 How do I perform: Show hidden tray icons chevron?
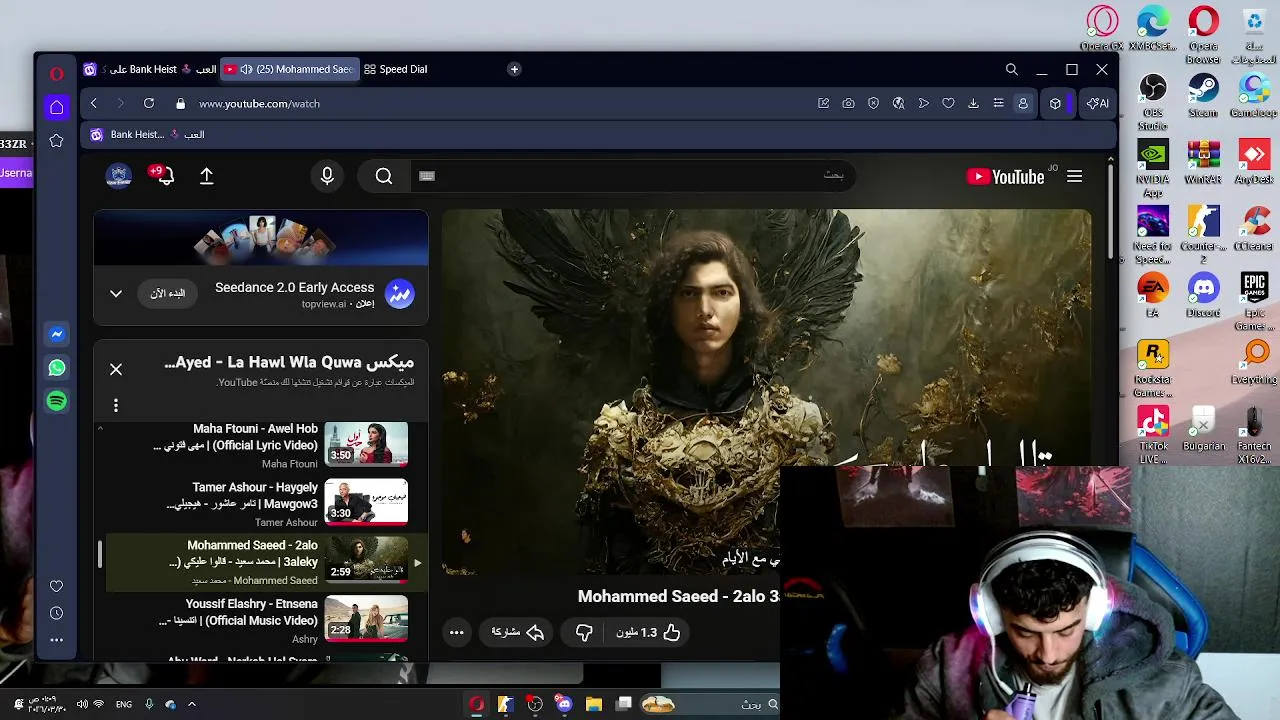(x=192, y=704)
